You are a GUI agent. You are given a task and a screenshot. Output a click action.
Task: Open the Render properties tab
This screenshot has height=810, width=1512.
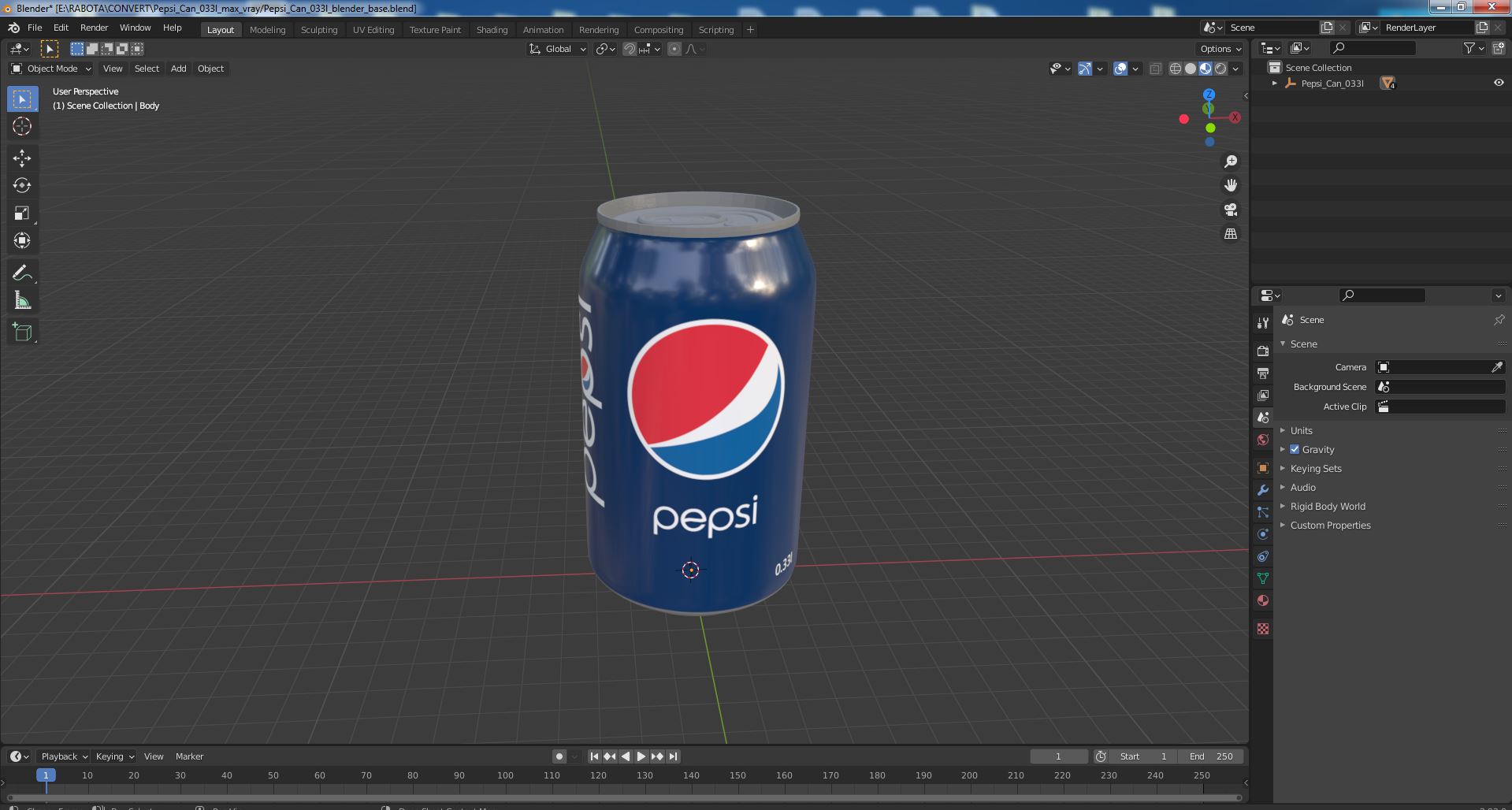point(1263,351)
